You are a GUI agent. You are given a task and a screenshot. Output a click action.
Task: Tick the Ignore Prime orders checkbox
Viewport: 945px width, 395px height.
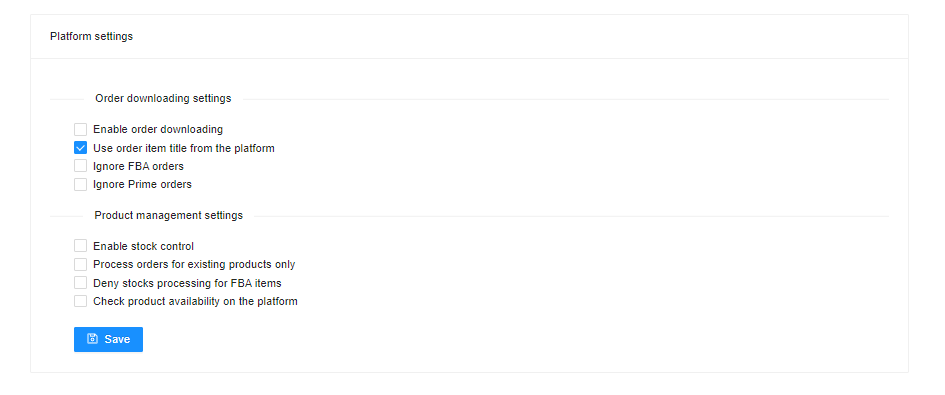click(80, 185)
